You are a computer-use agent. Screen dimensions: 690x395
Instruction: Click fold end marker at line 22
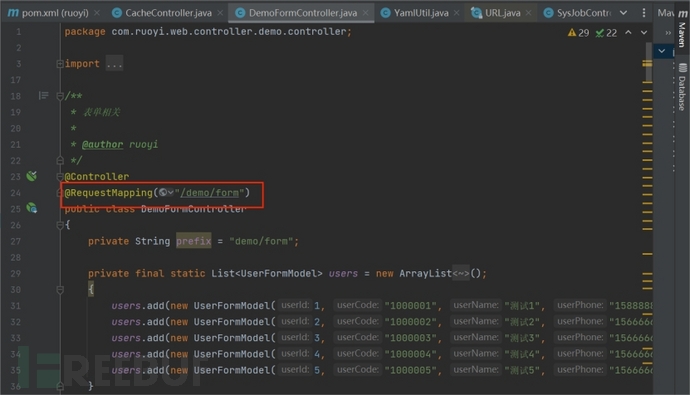tap(60, 161)
